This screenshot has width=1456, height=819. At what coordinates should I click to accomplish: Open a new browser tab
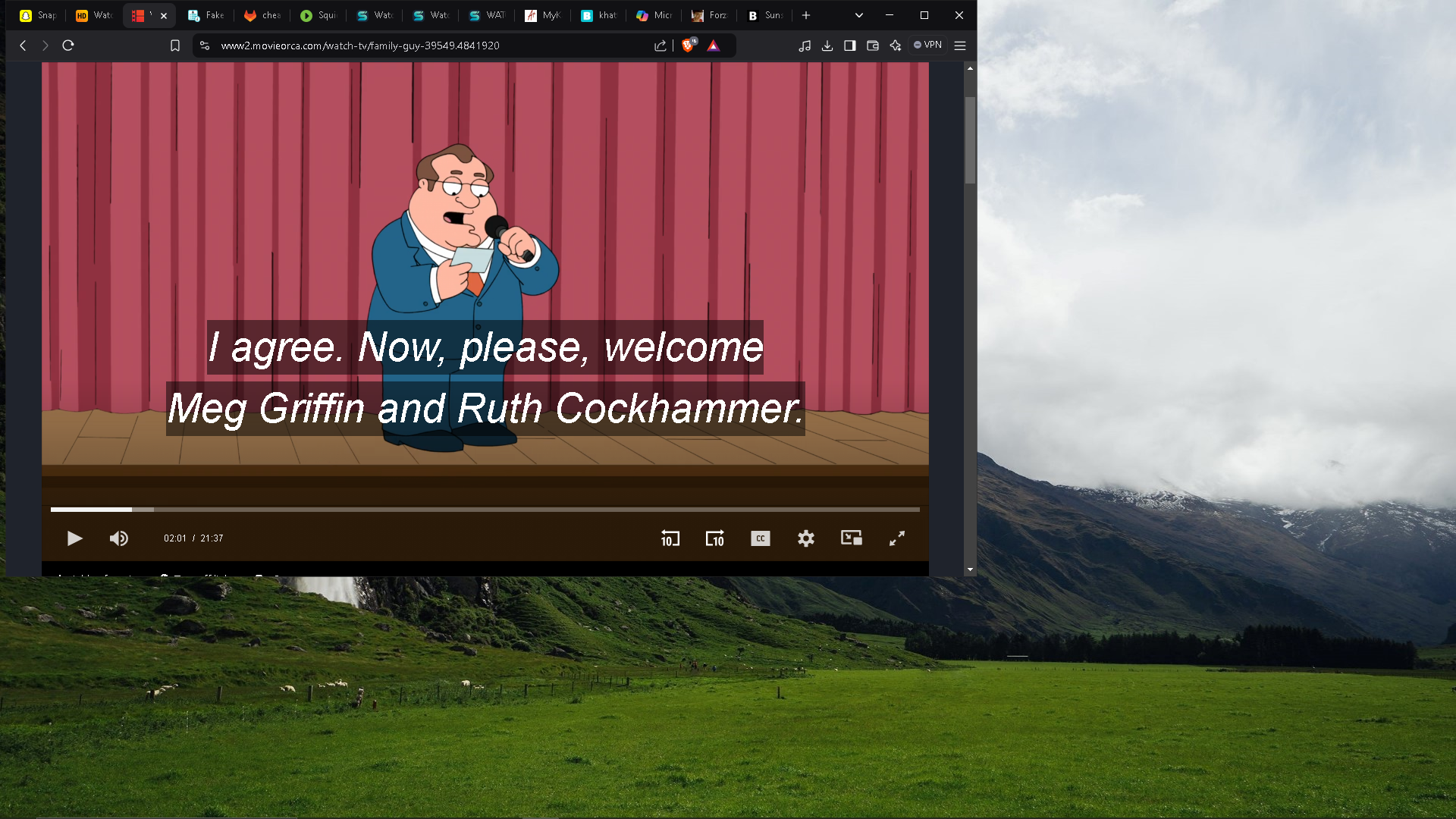pos(806,15)
